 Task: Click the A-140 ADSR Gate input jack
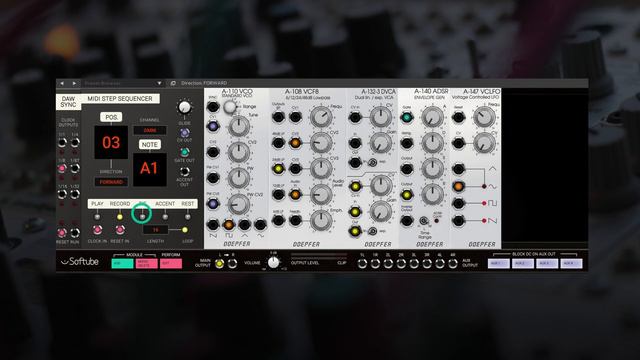coord(407,118)
